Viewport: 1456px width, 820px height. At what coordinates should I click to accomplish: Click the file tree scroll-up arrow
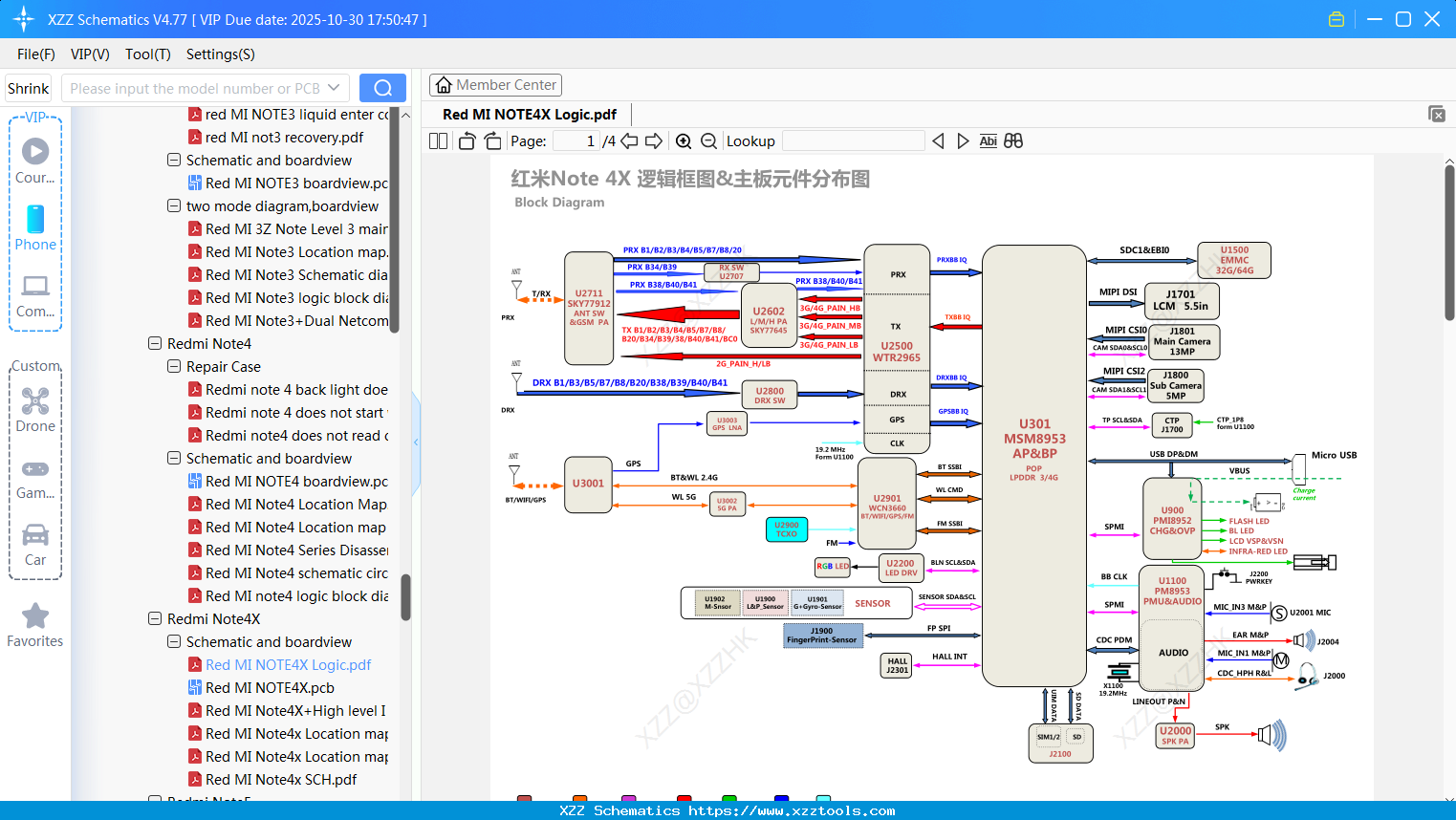(x=405, y=115)
